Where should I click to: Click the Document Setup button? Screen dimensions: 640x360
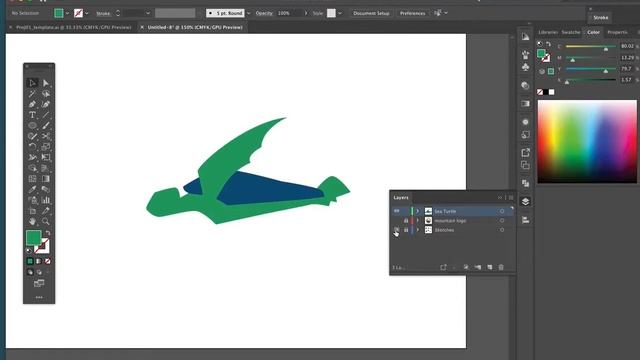pyautogui.click(x=371, y=13)
